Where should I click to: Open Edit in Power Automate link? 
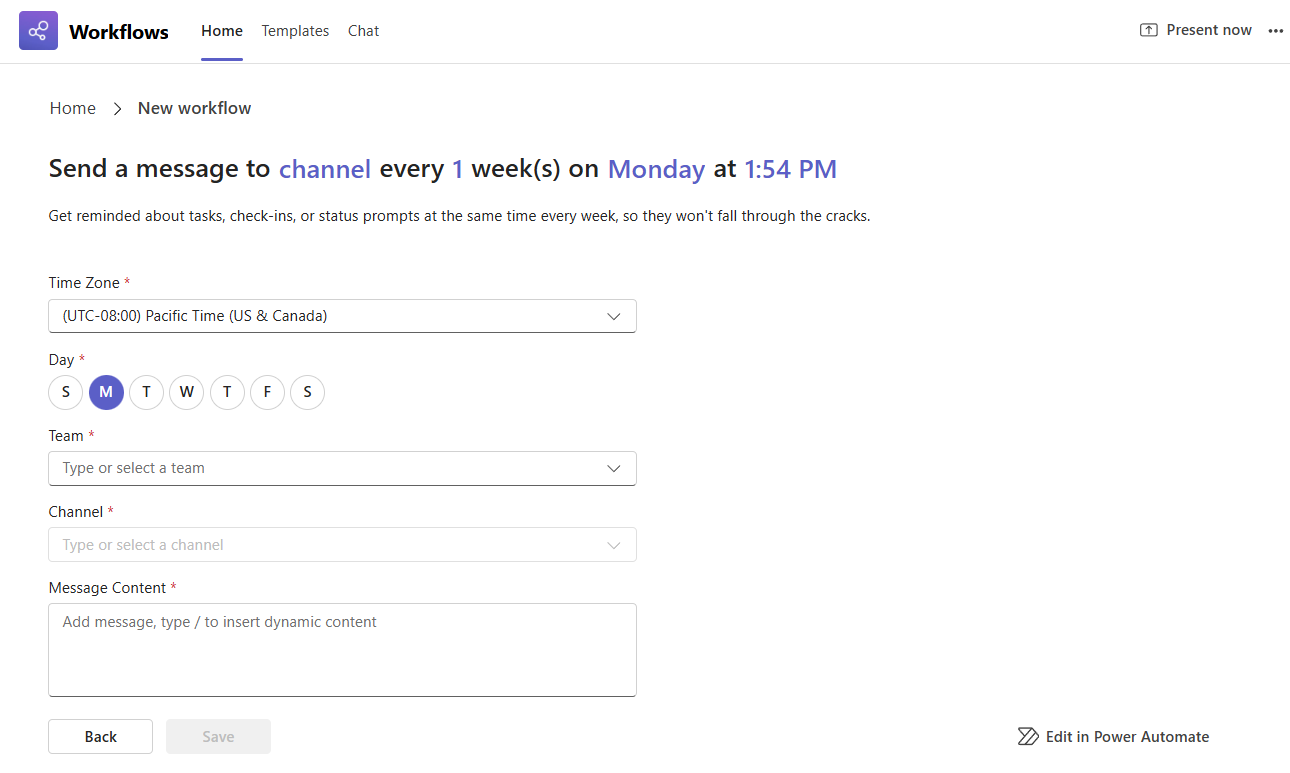(x=1113, y=737)
